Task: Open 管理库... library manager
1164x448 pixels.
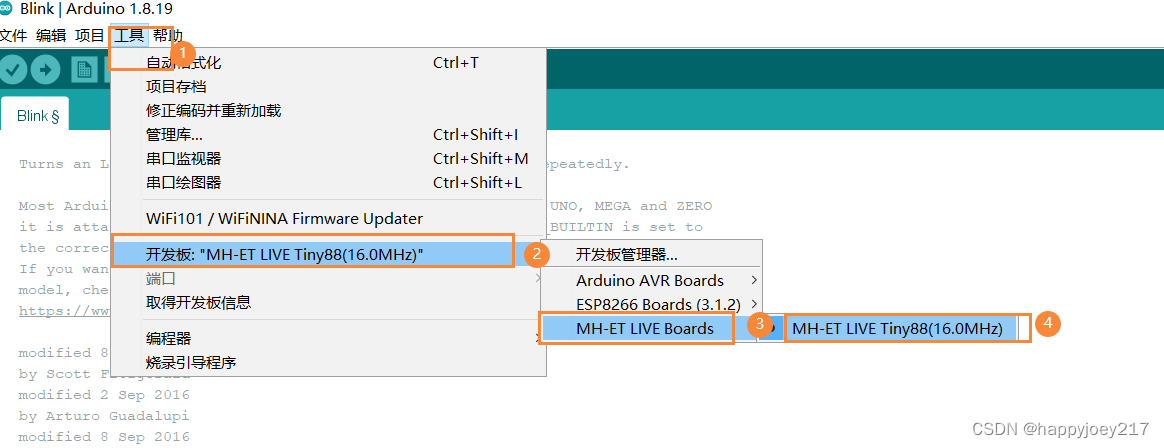Action: [327, 134]
